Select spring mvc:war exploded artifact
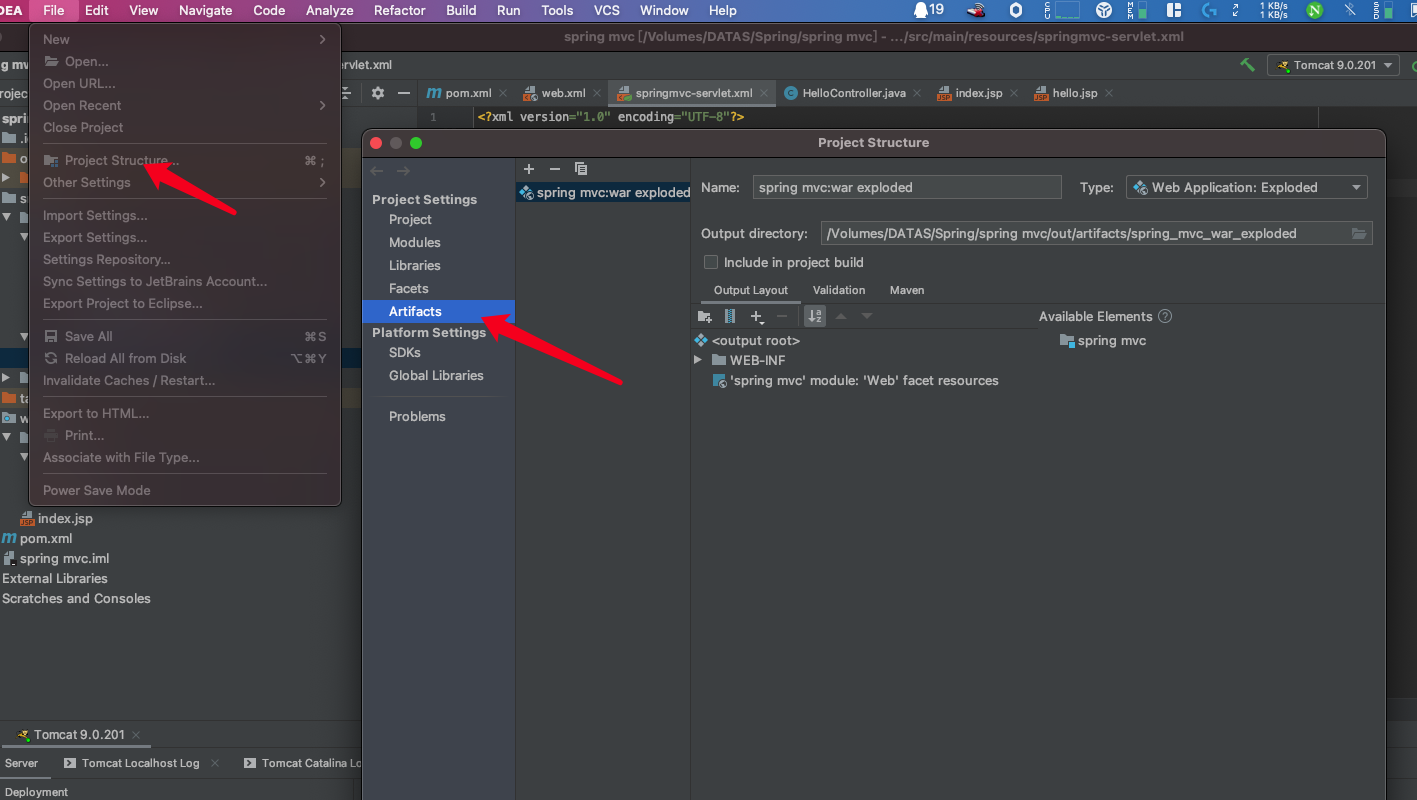This screenshot has height=800, width=1417. [603, 192]
